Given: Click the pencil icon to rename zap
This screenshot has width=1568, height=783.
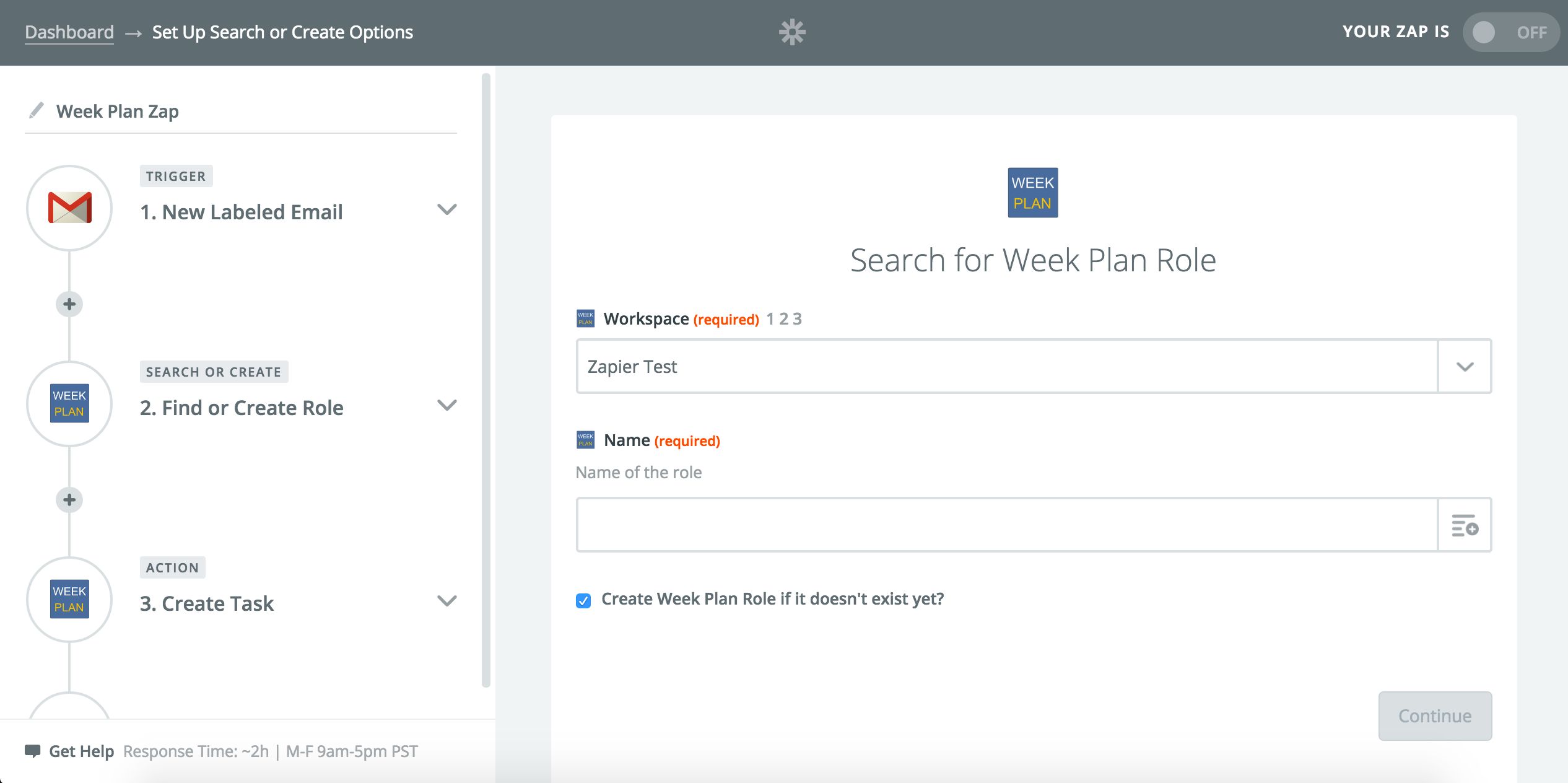Looking at the screenshot, I should [x=37, y=110].
